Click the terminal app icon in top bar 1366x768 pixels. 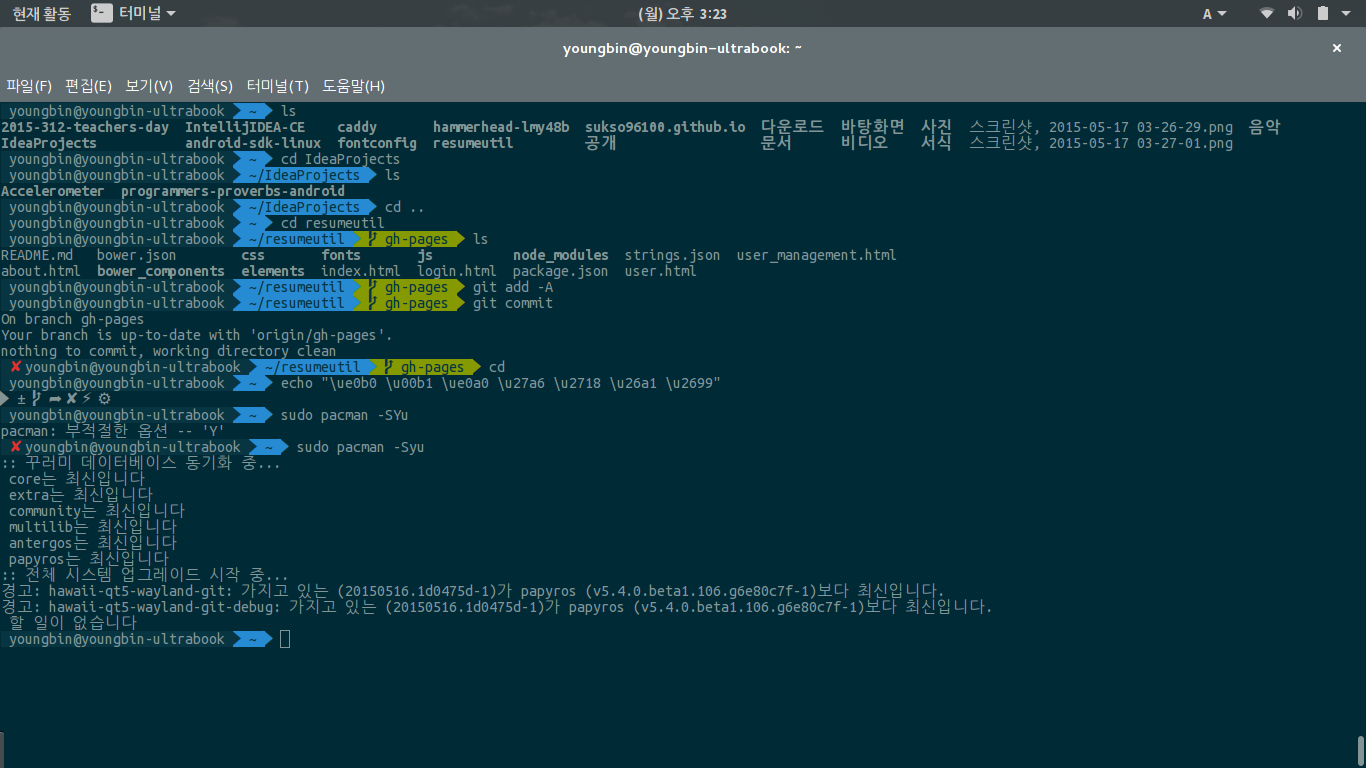101,13
